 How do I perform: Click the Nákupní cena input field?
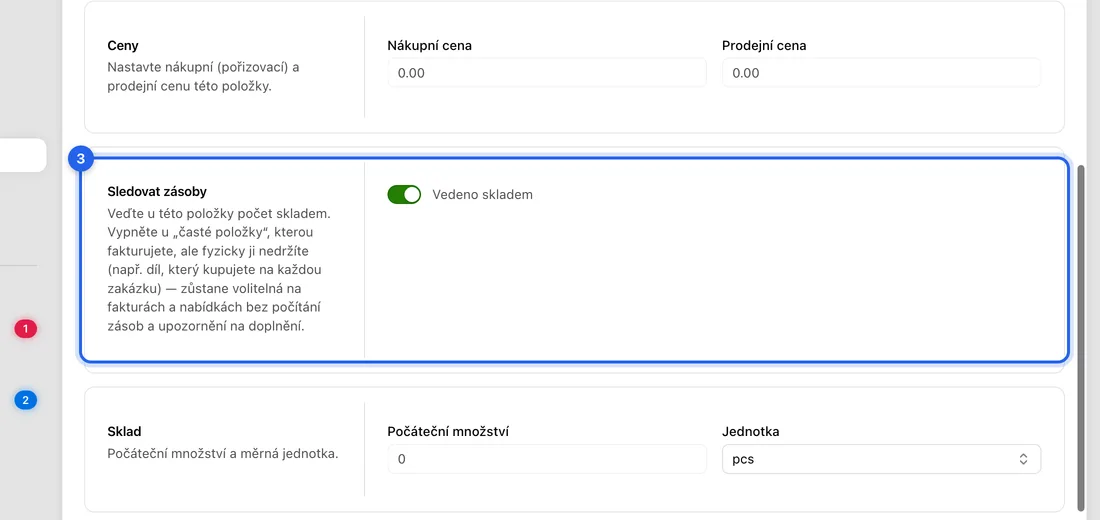pos(546,73)
